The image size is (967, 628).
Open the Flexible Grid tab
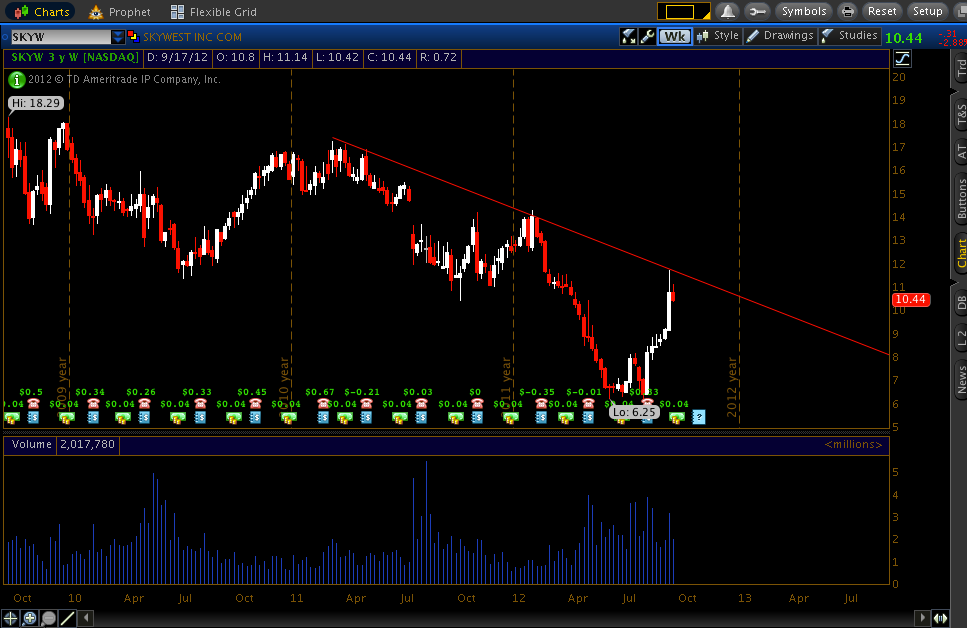coord(213,12)
